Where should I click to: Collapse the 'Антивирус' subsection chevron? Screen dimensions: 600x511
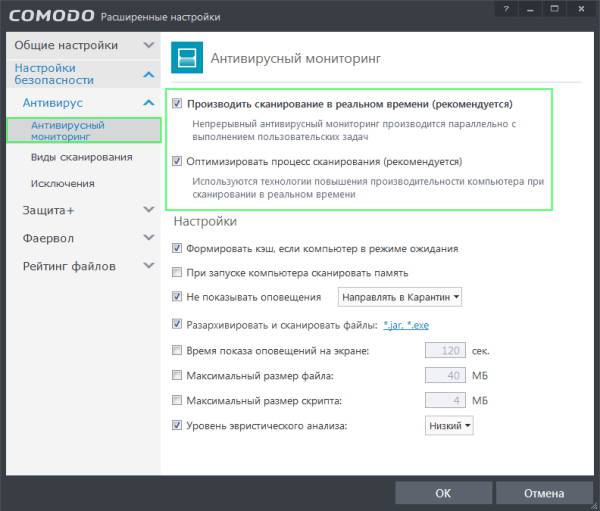pos(148,103)
